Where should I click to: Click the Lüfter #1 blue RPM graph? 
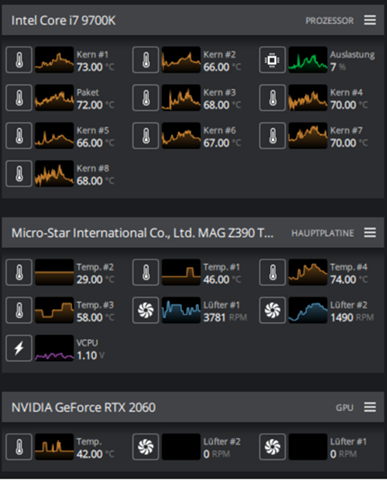[x=181, y=310]
